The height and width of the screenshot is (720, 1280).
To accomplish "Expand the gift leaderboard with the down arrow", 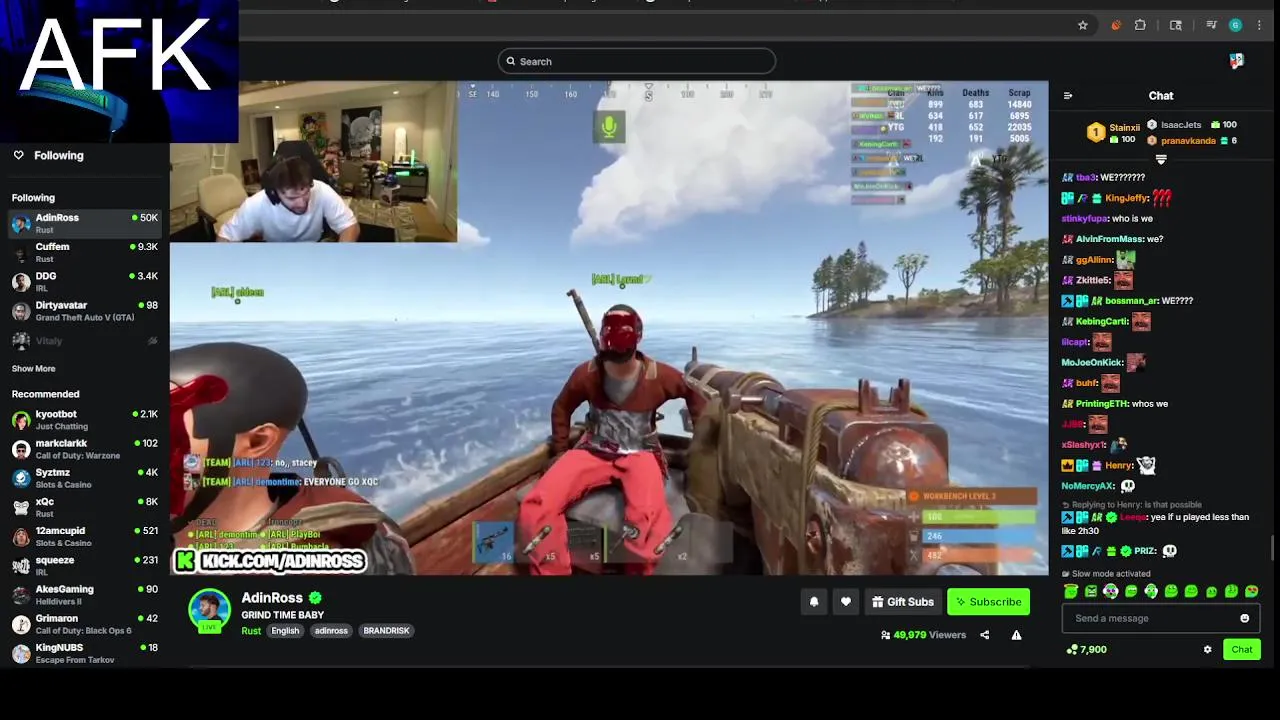I will 1161,159.
